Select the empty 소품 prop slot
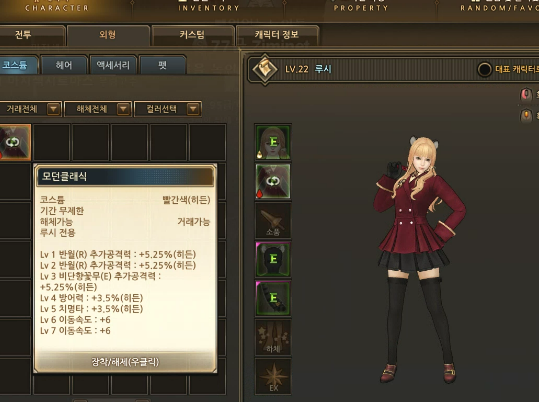Viewport: 539px width, 402px height. pos(273,220)
